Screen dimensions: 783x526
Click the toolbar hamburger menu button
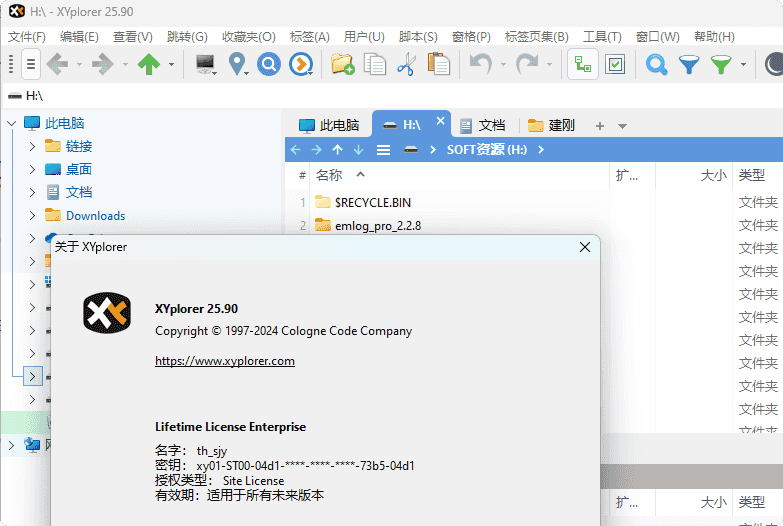coord(30,64)
